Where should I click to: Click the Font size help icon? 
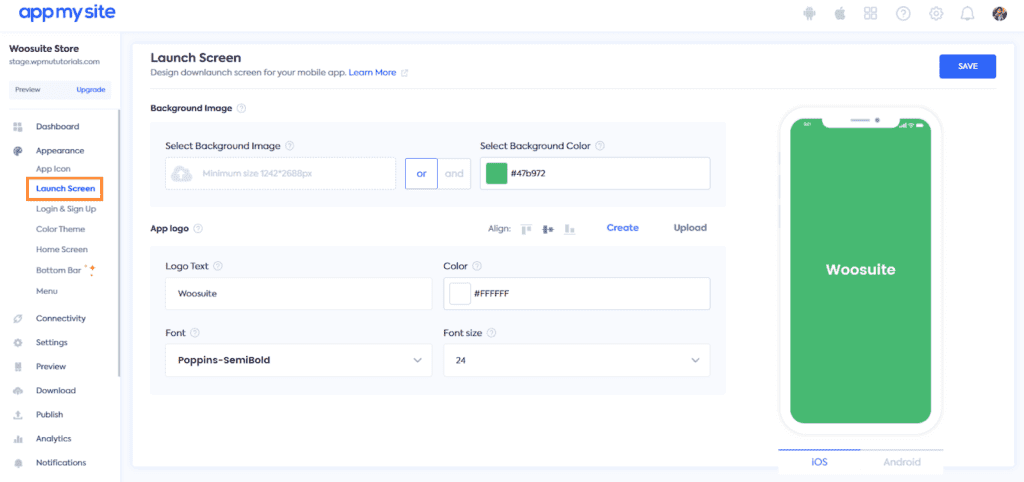point(492,333)
